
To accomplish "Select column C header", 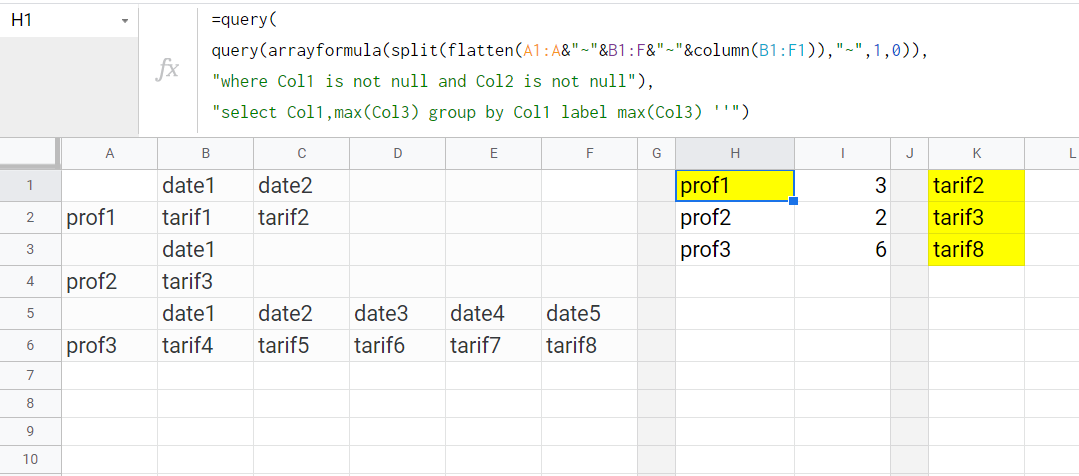I will [301, 153].
